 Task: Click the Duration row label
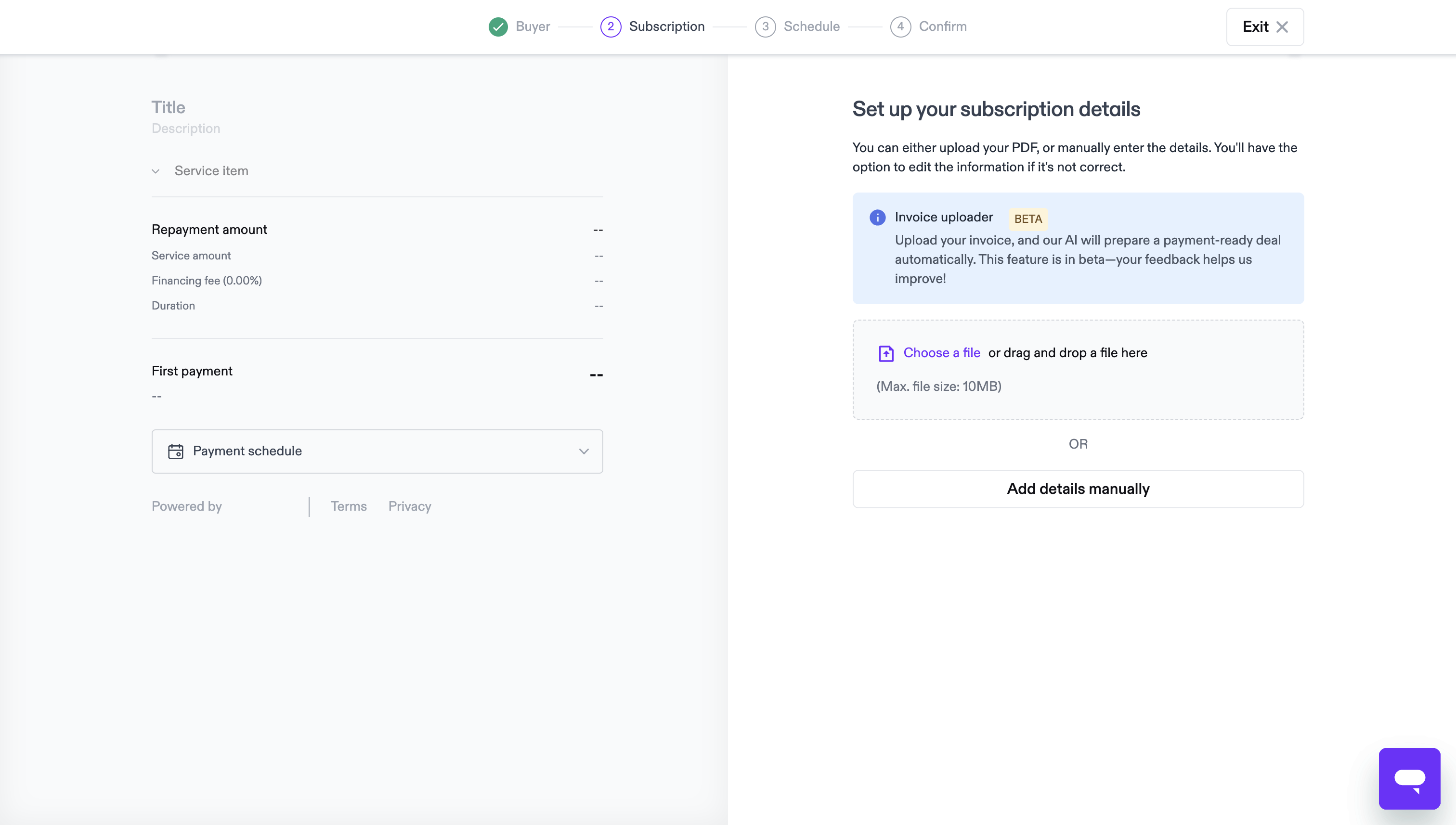click(x=173, y=306)
